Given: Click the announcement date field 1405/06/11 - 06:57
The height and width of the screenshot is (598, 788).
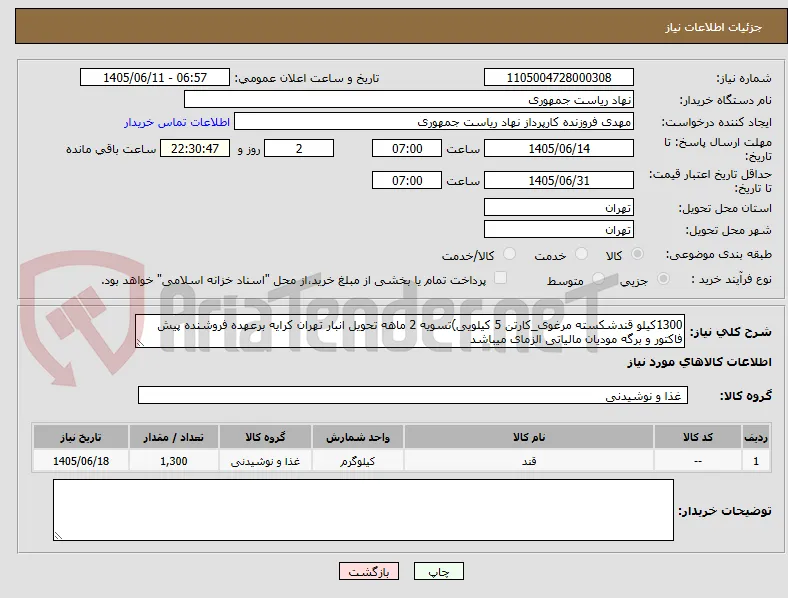Looking at the screenshot, I should (155, 77).
